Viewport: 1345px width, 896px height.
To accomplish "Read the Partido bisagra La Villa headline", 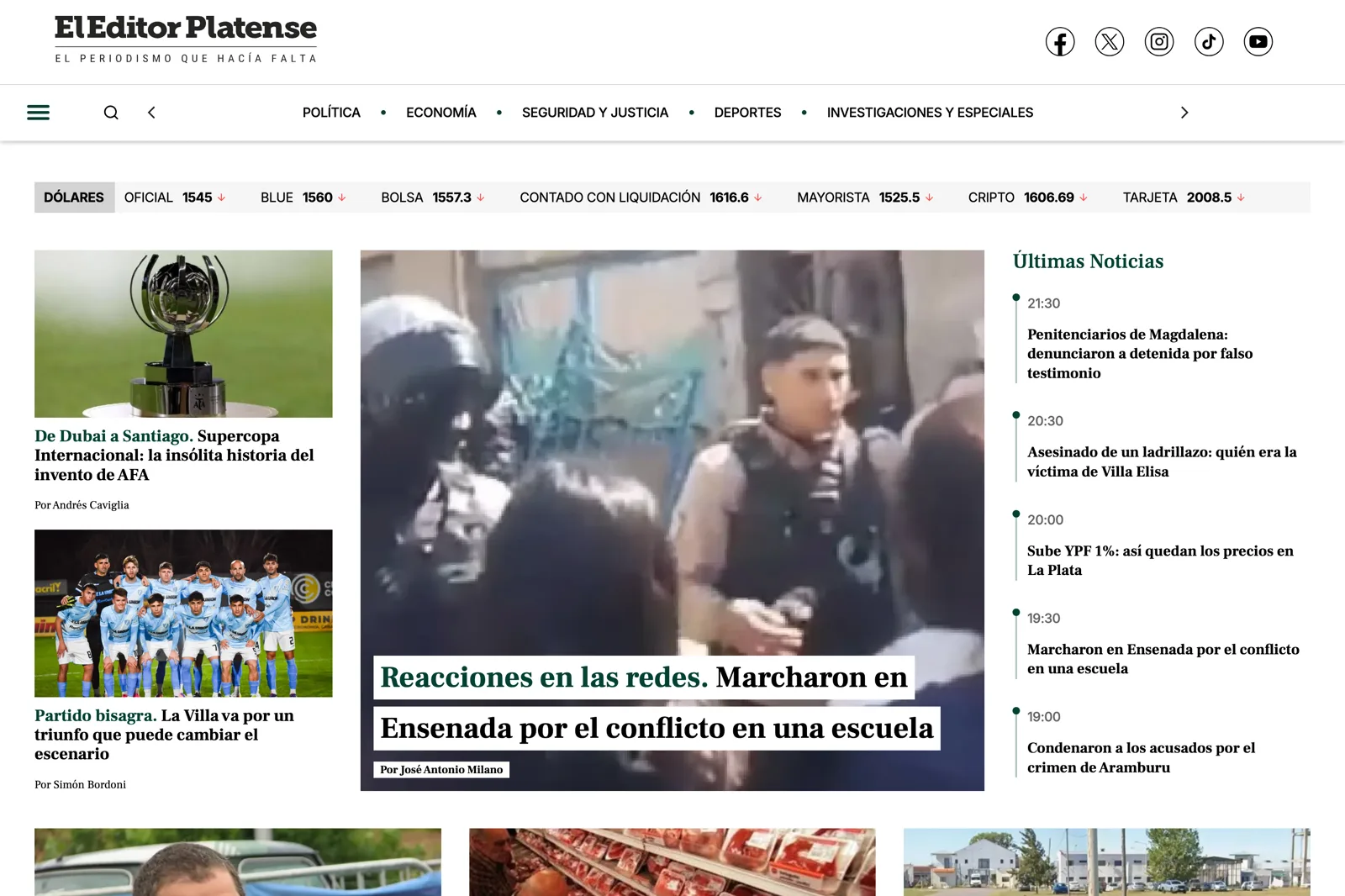I will [x=165, y=735].
